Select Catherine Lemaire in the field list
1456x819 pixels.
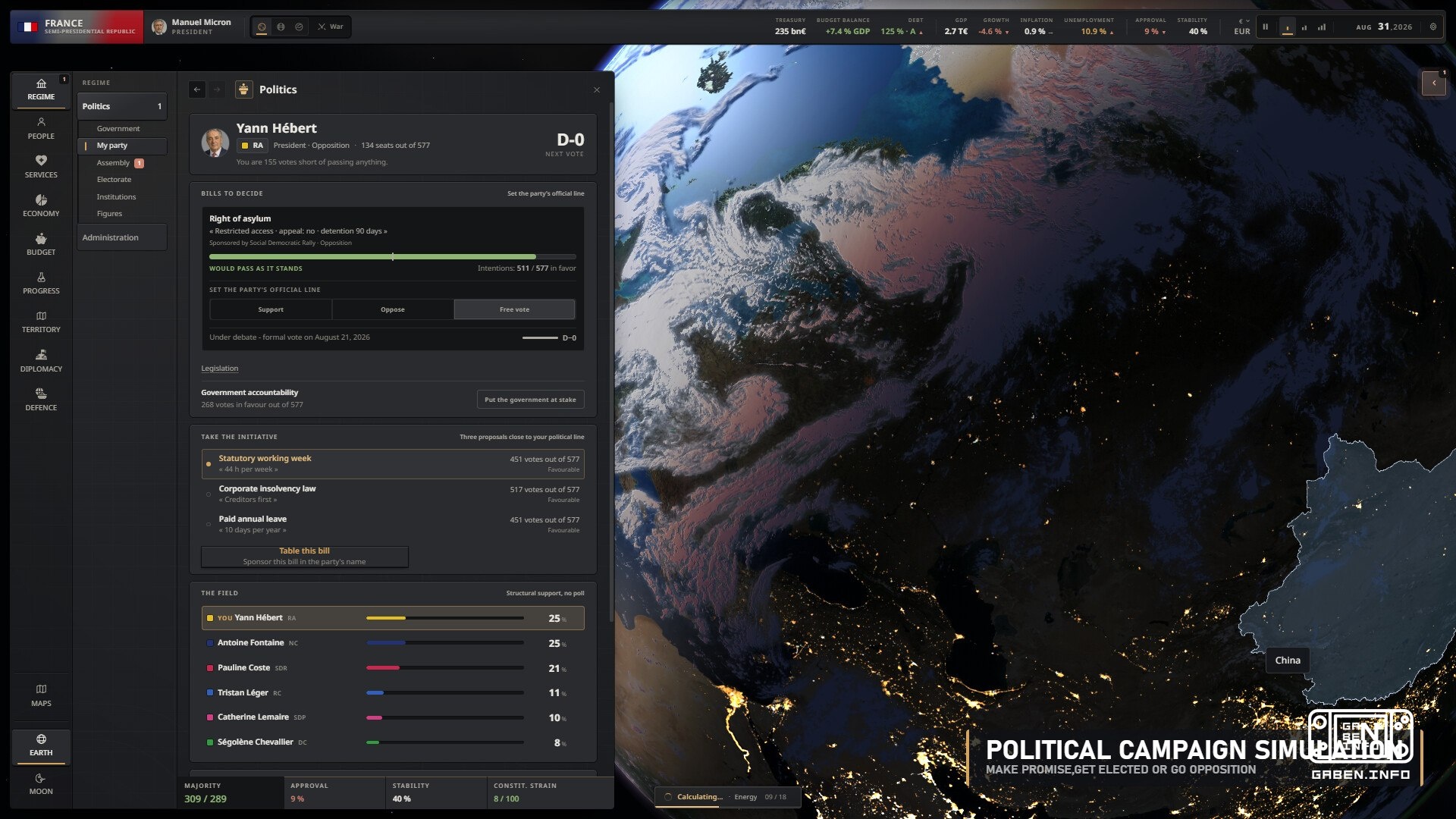tap(393, 717)
